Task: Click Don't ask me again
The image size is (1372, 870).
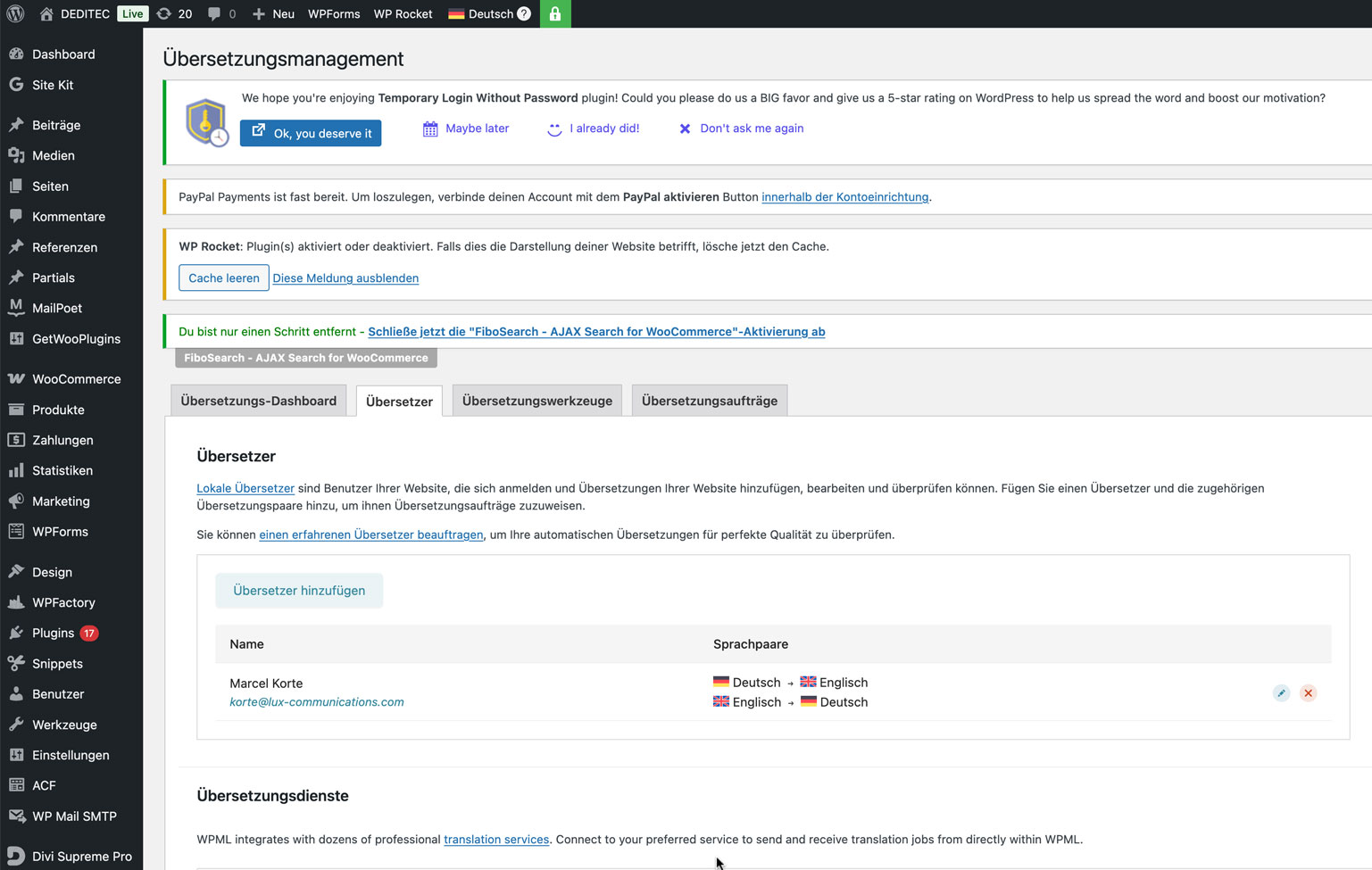Action: tap(742, 128)
